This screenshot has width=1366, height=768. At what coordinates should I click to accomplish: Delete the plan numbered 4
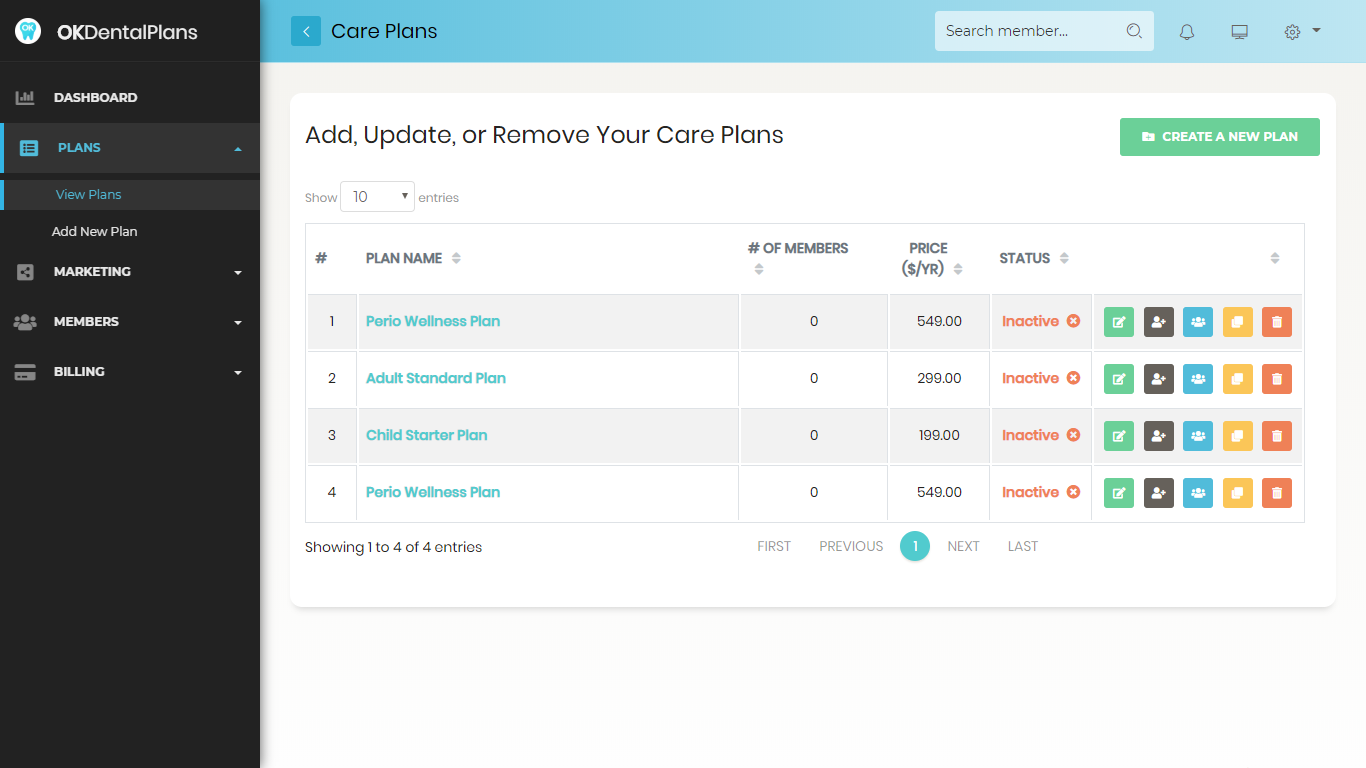click(x=1277, y=493)
